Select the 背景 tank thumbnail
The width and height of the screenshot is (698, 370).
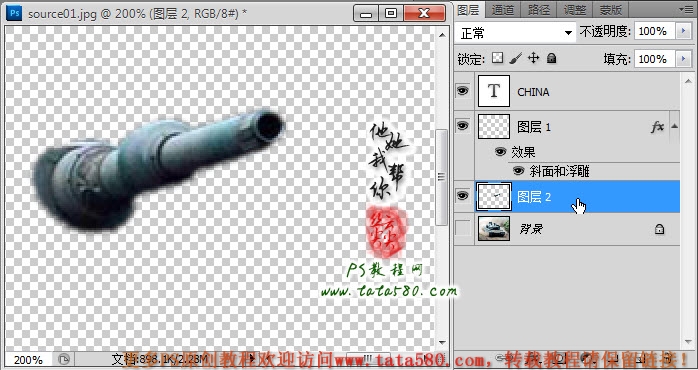494,228
